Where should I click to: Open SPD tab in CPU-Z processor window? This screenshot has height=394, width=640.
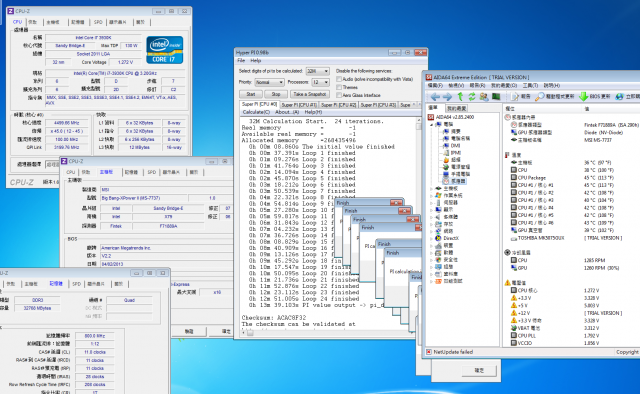coord(98,22)
